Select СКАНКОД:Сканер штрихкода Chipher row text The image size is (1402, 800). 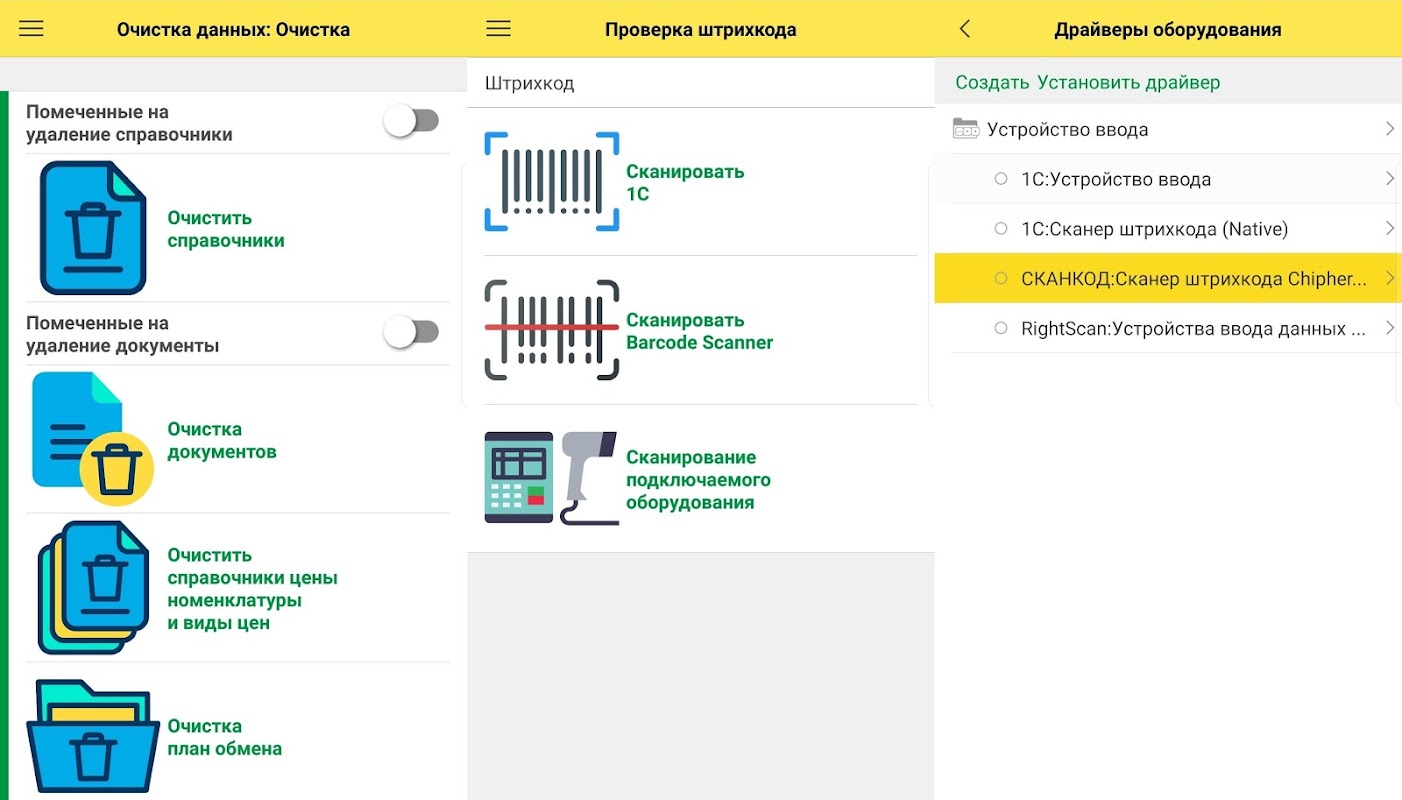click(1194, 279)
